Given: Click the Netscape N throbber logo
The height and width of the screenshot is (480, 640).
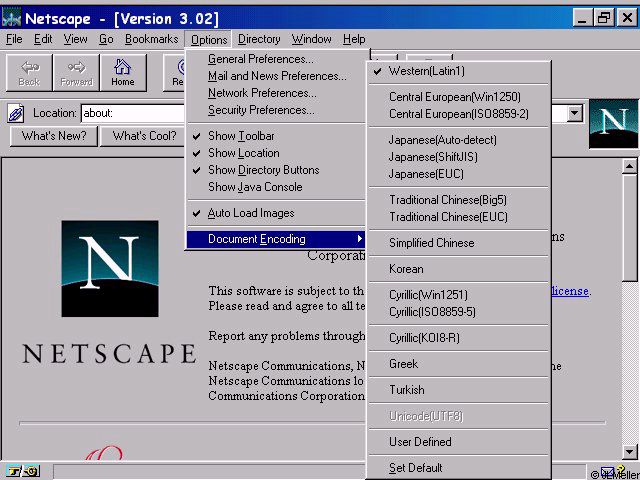Looking at the screenshot, I should tap(613, 123).
